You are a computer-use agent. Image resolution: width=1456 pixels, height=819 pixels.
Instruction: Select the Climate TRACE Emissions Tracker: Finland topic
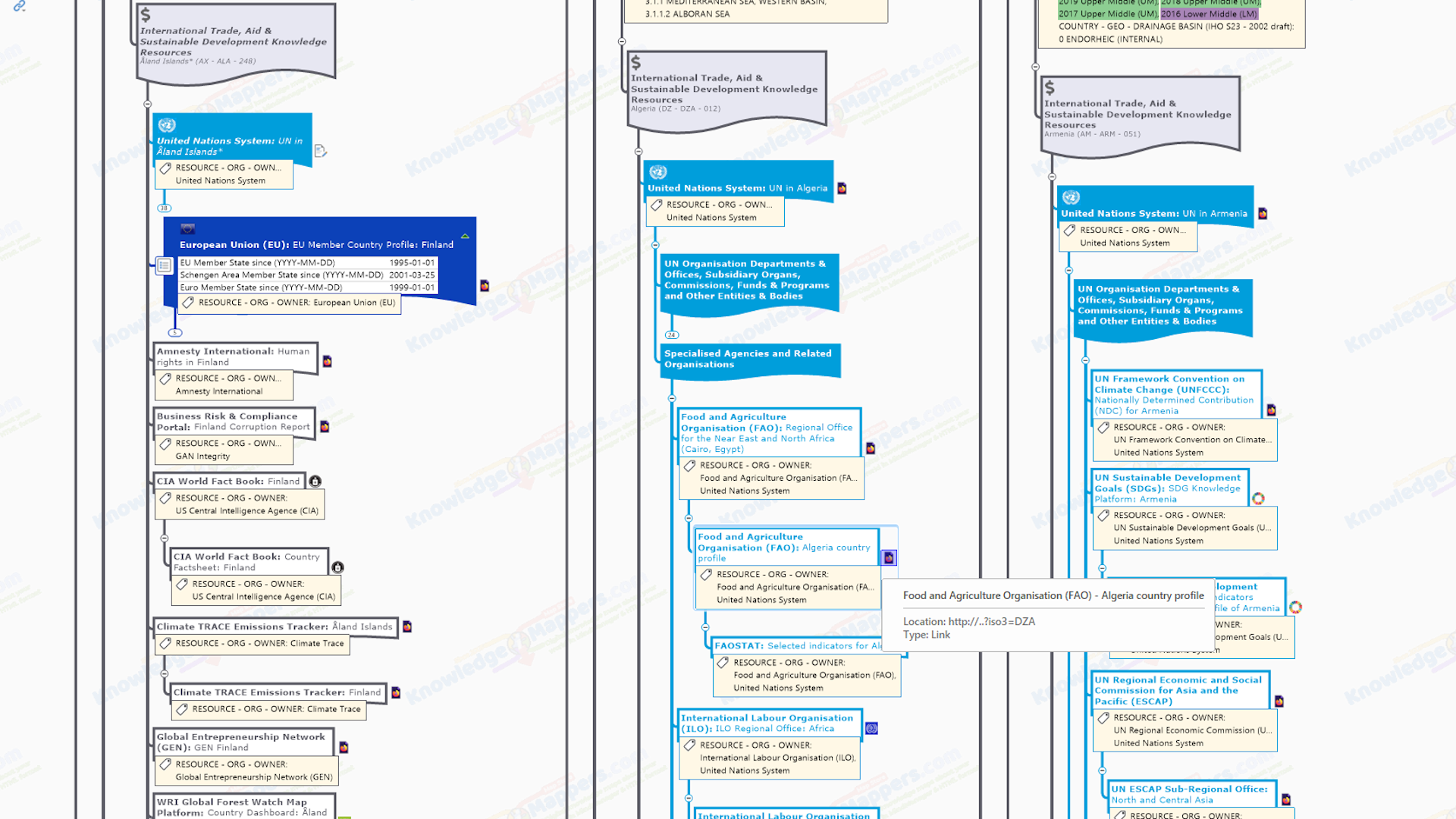point(277,692)
